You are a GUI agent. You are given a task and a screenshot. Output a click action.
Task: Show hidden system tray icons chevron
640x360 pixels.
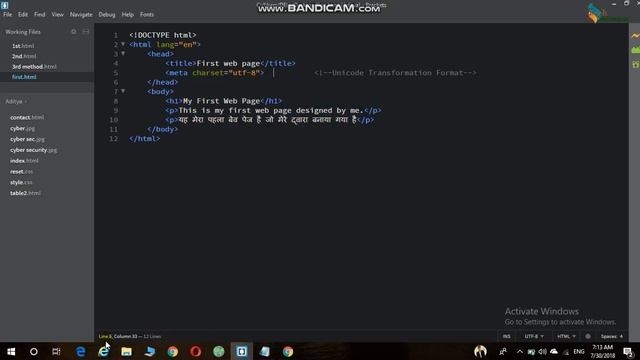520,351
